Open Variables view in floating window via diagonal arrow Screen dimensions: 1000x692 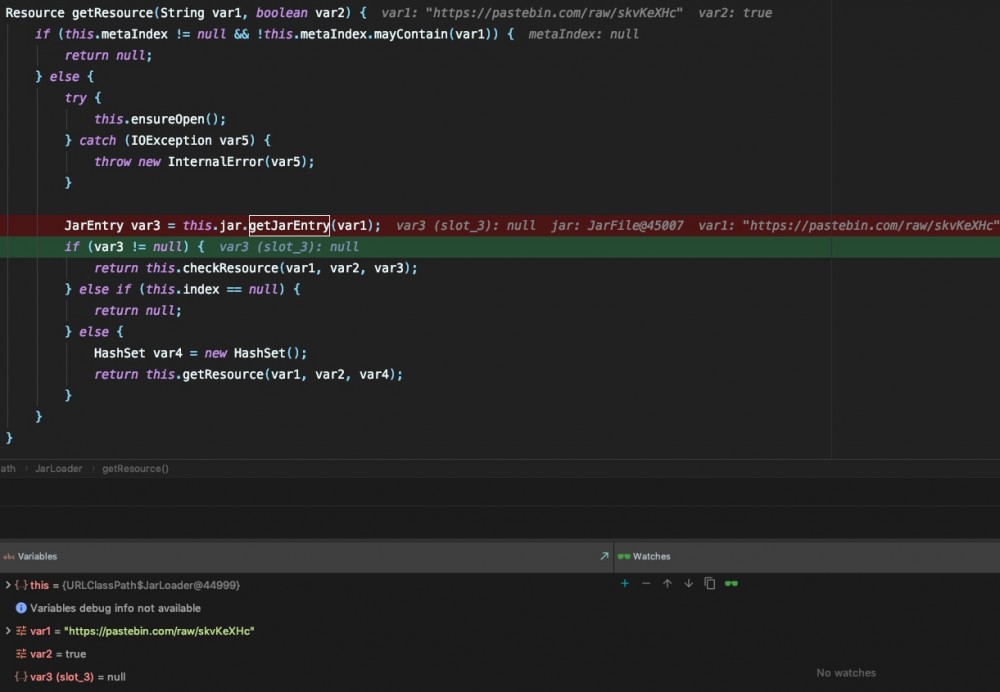pyautogui.click(x=603, y=556)
